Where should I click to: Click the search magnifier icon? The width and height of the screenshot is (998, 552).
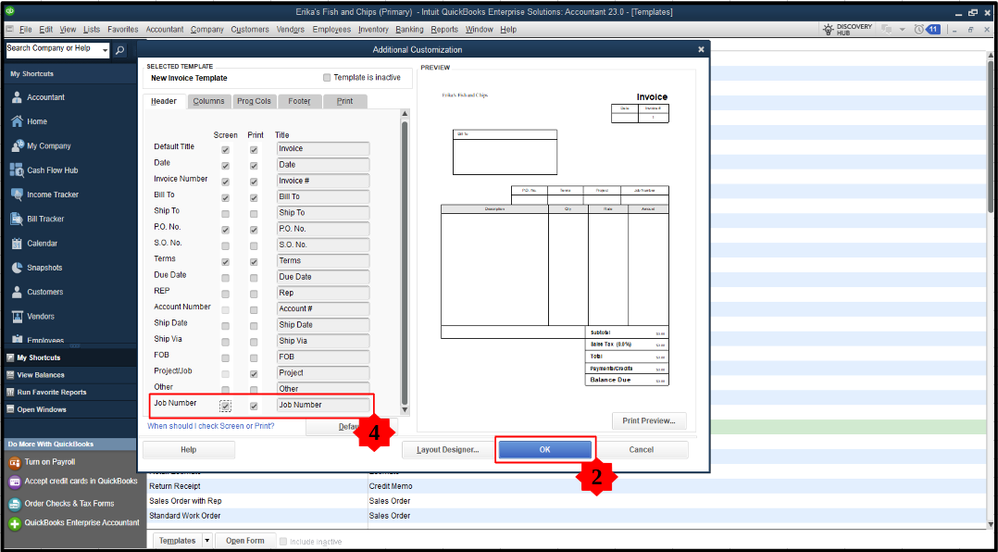pyautogui.click(x=120, y=50)
